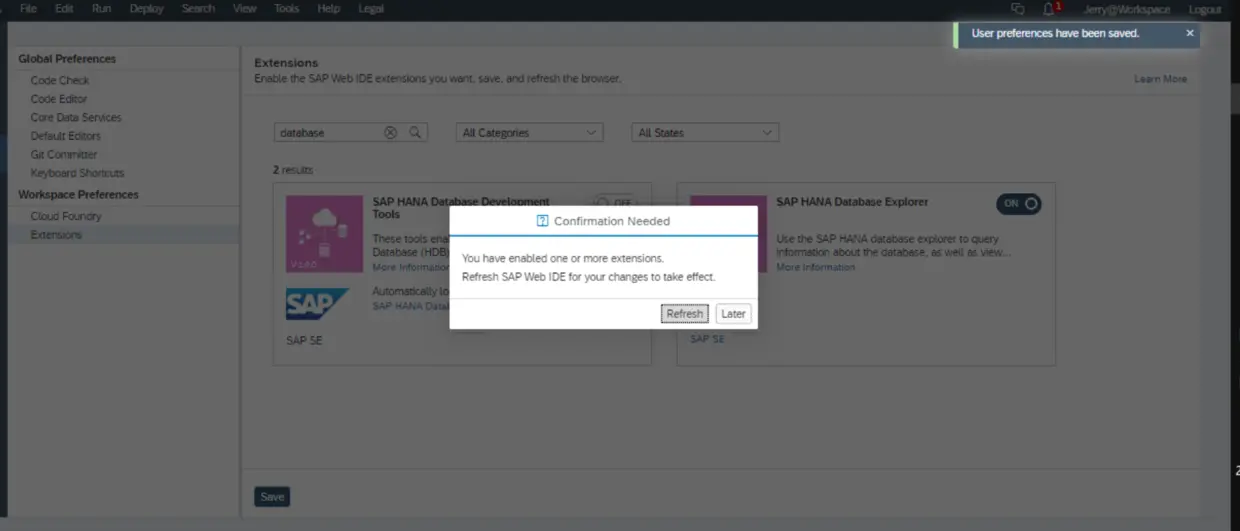1240x531 pixels.
Task: Open the chat feedback icon in the header
Action: click(x=1018, y=8)
